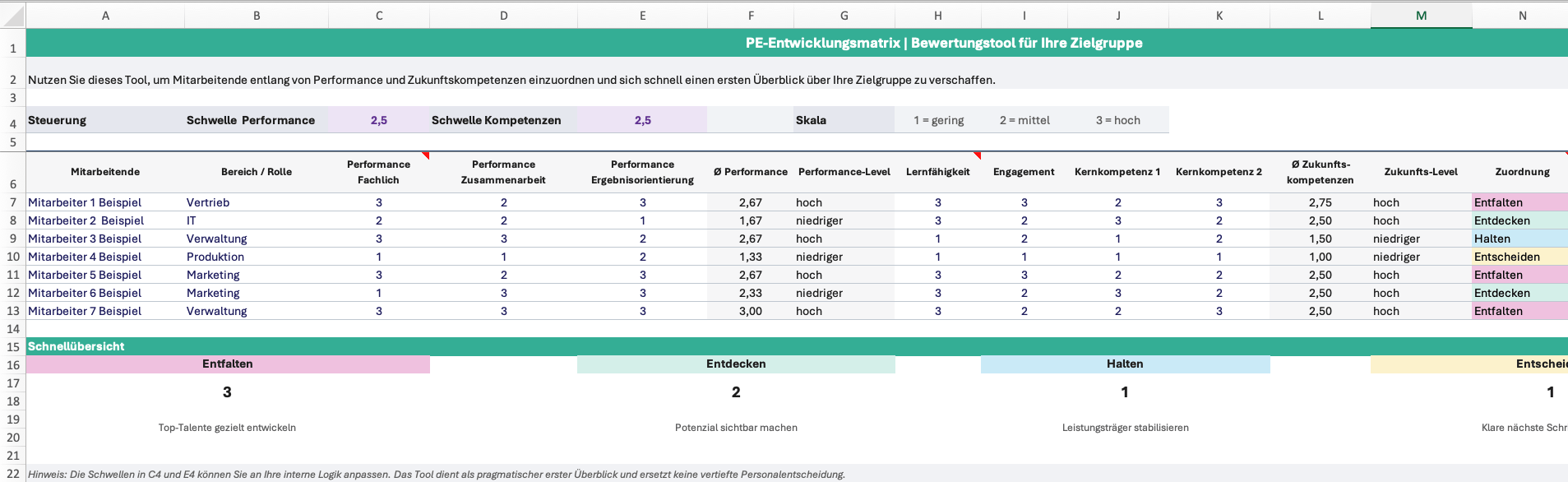Click the Bereich / Rolle column heading

(x=257, y=172)
